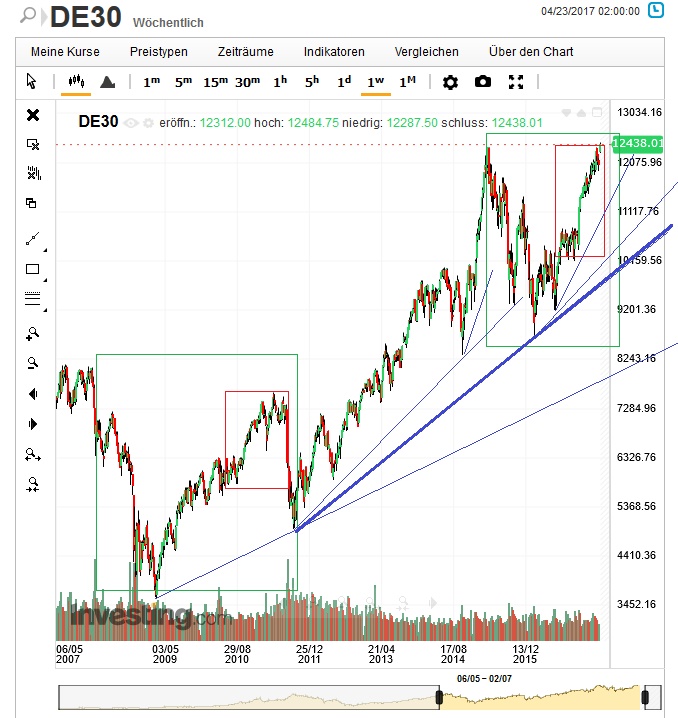Open the Zeiträume menu
The height and width of the screenshot is (718, 678).
pyautogui.click(x=245, y=52)
